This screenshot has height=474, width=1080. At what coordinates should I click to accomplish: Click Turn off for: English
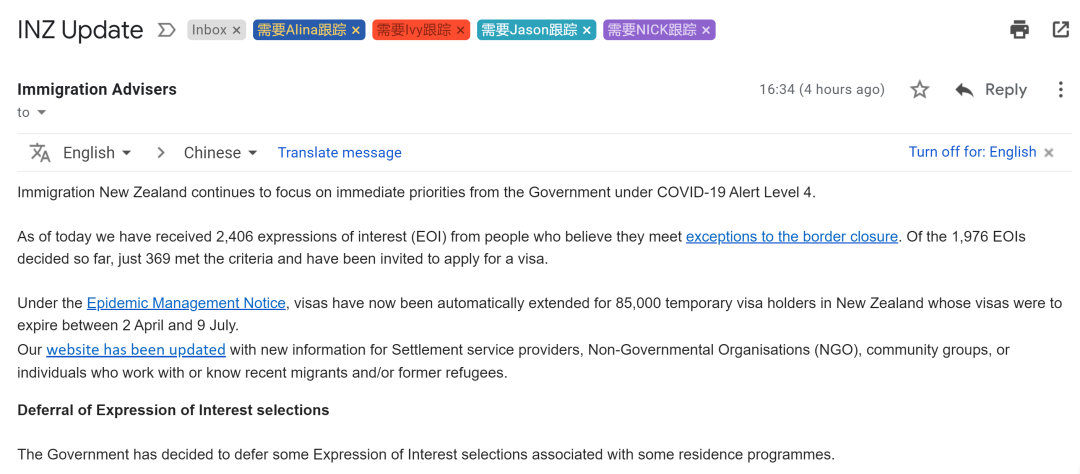coord(972,152)
